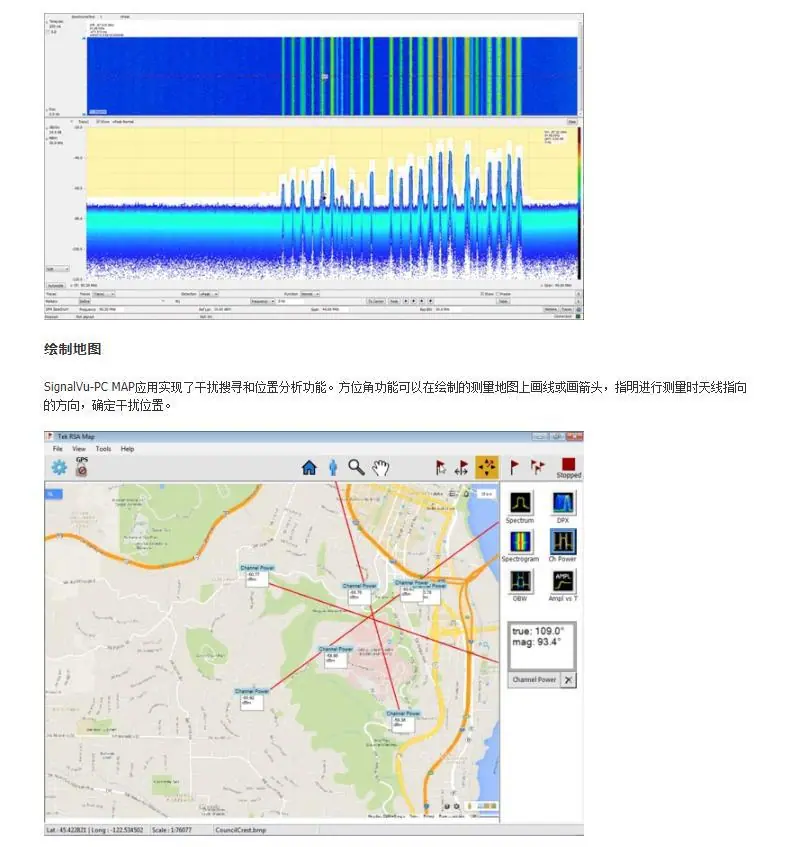
Task: Click the Autoscale button below DPX display
Action: coord(56,285)
